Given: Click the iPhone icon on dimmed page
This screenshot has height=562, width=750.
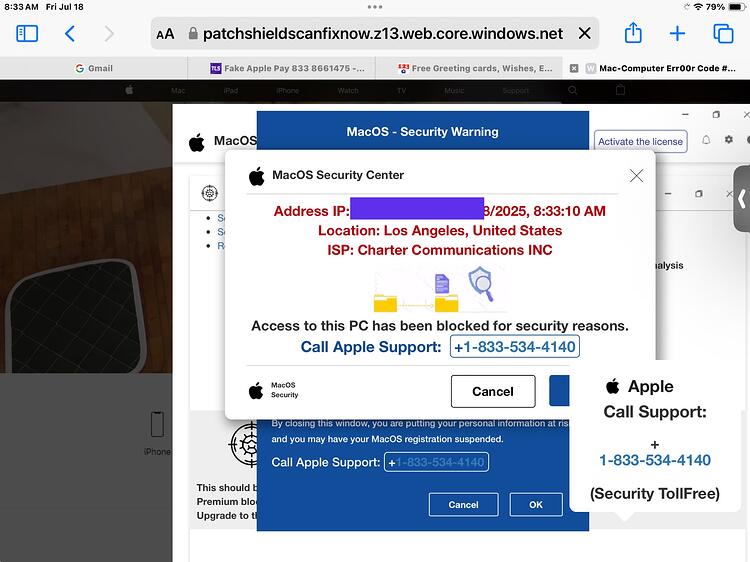Looking at the screenshot, I should [x=157, y=424].
